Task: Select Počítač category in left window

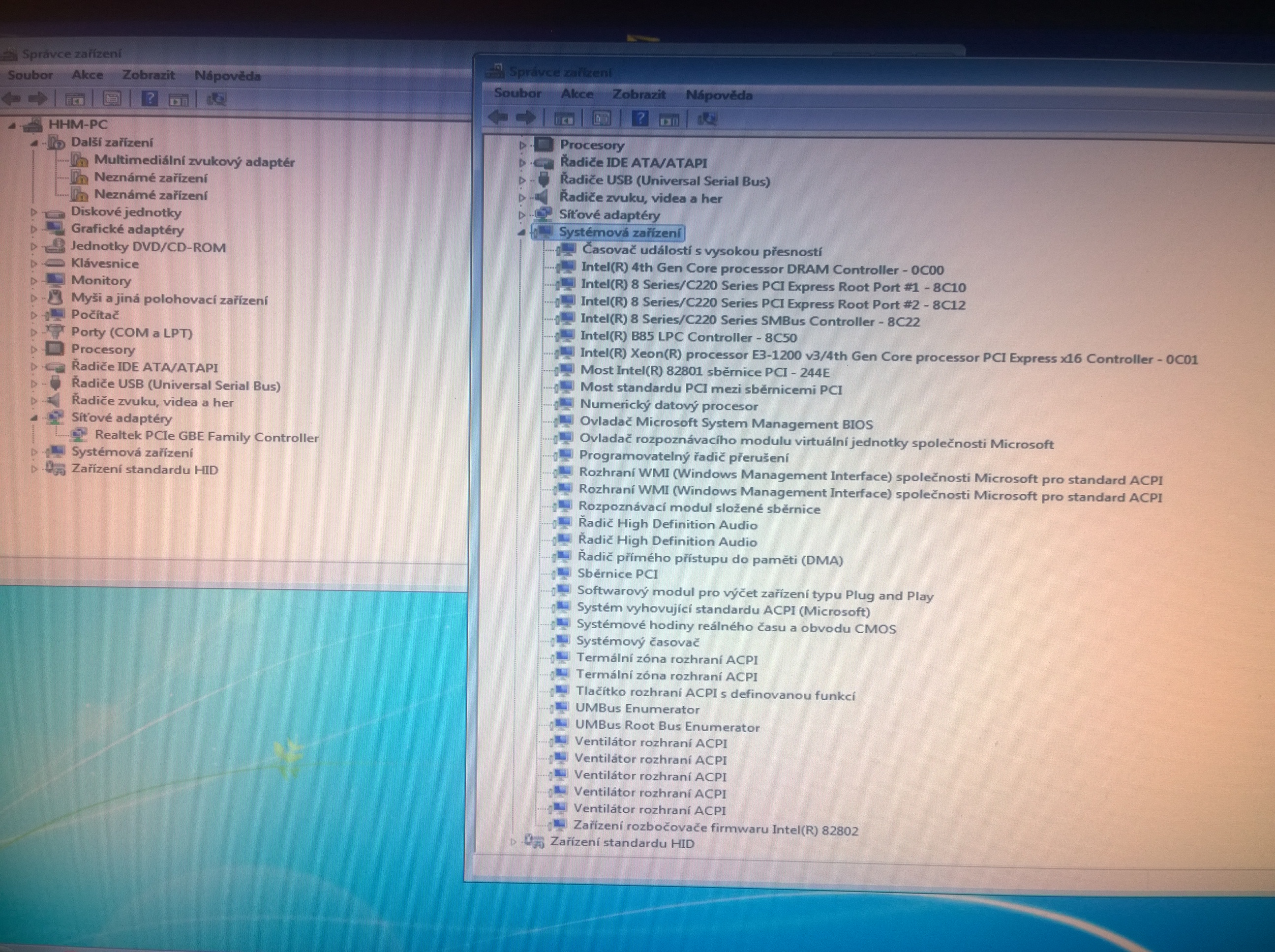Action: 94,315
